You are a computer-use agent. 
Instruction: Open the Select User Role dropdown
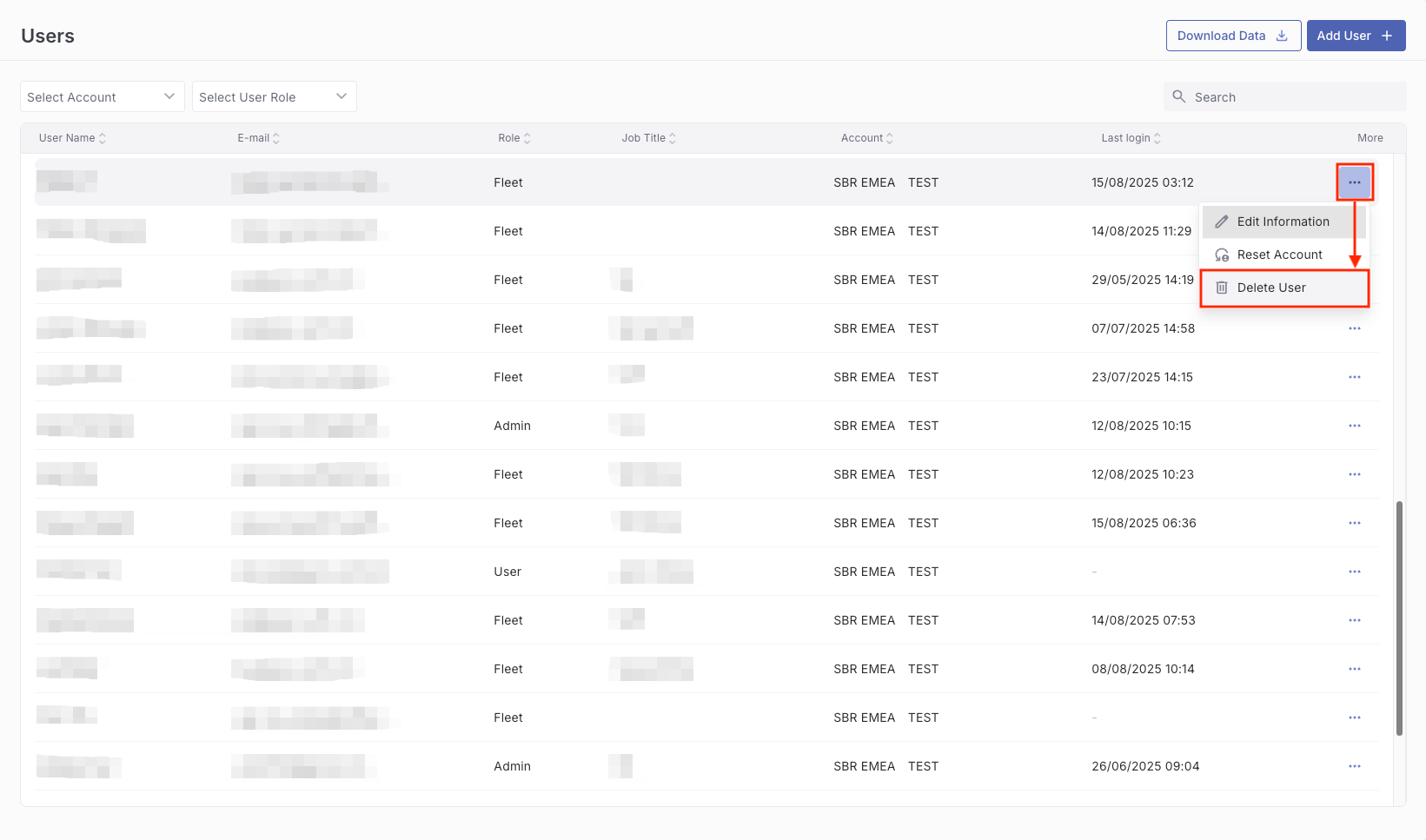click(275, 96)
